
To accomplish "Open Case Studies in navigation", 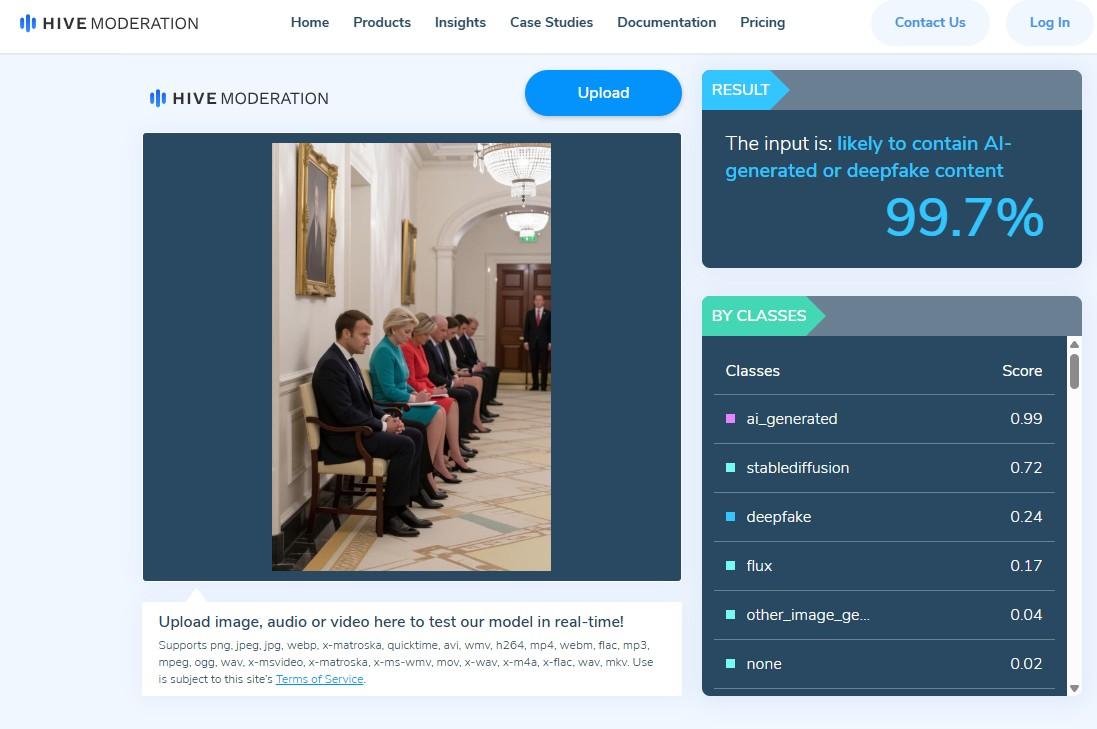I will [551, 22].
